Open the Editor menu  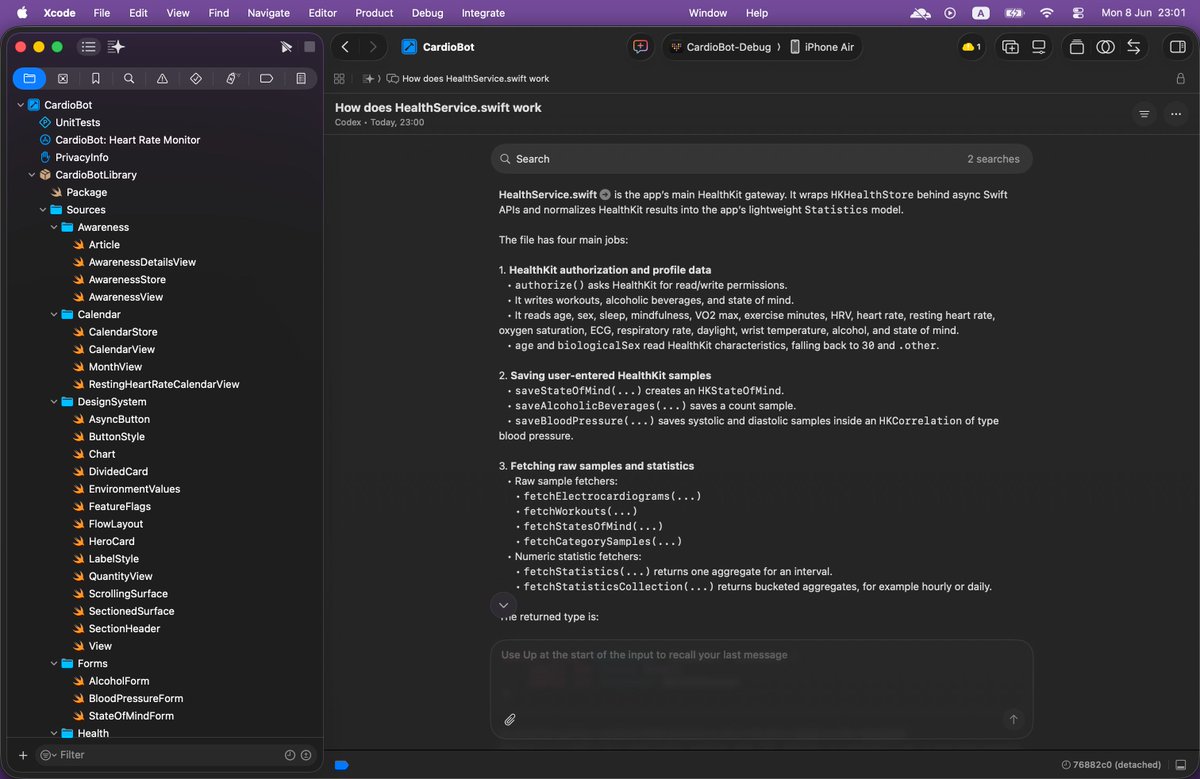pyautogui.click(x=323, y=13)
